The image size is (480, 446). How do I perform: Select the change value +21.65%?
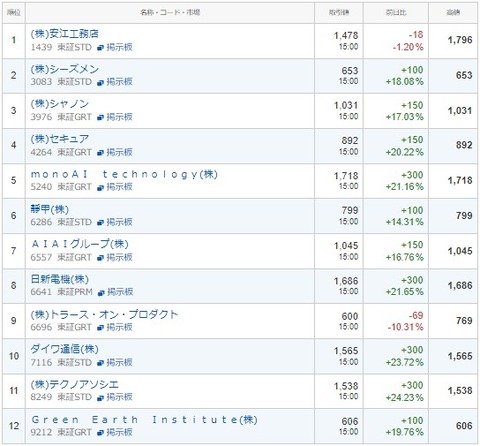[405, 292]
